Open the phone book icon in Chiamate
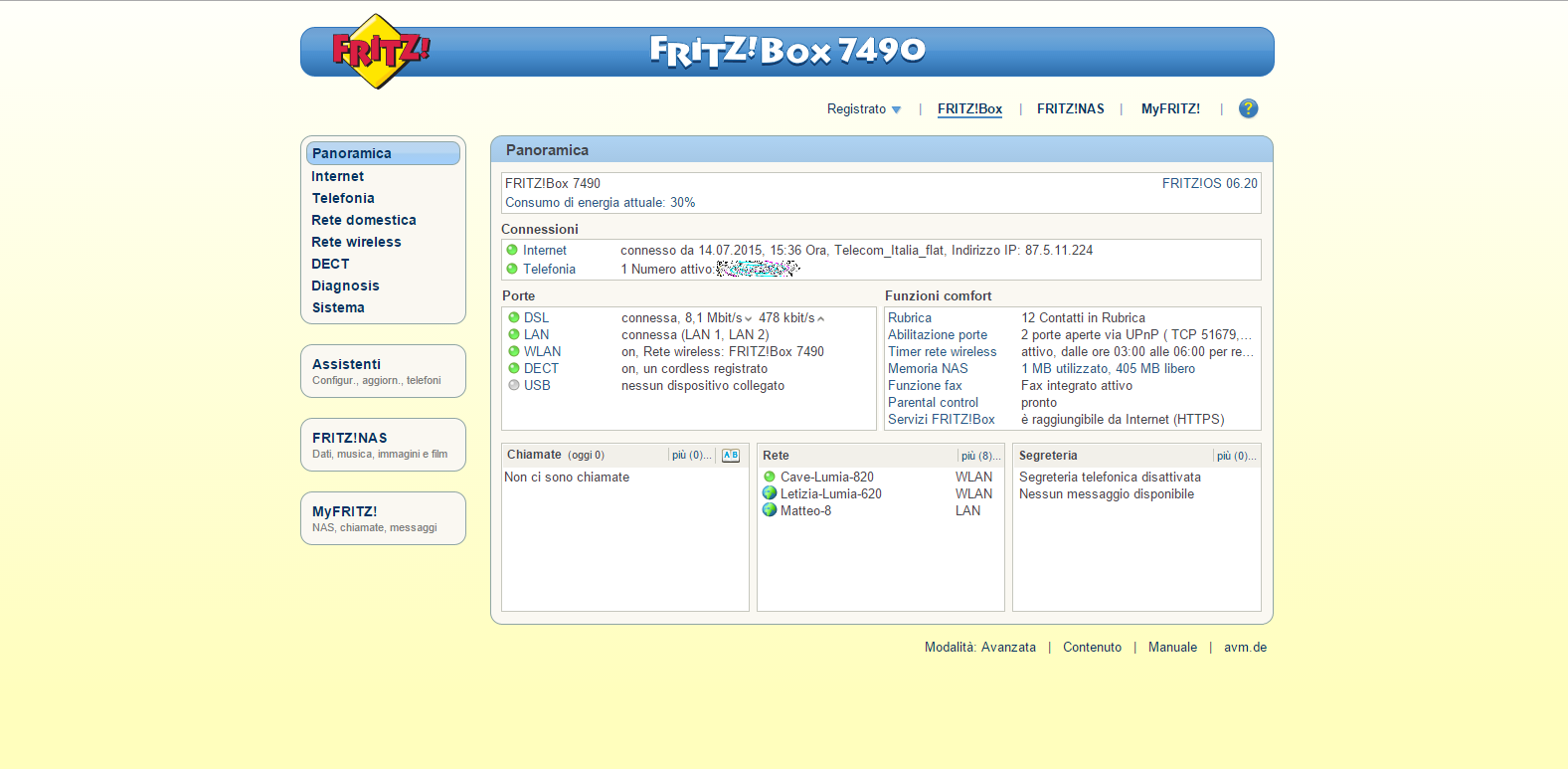 click(731, 456)
